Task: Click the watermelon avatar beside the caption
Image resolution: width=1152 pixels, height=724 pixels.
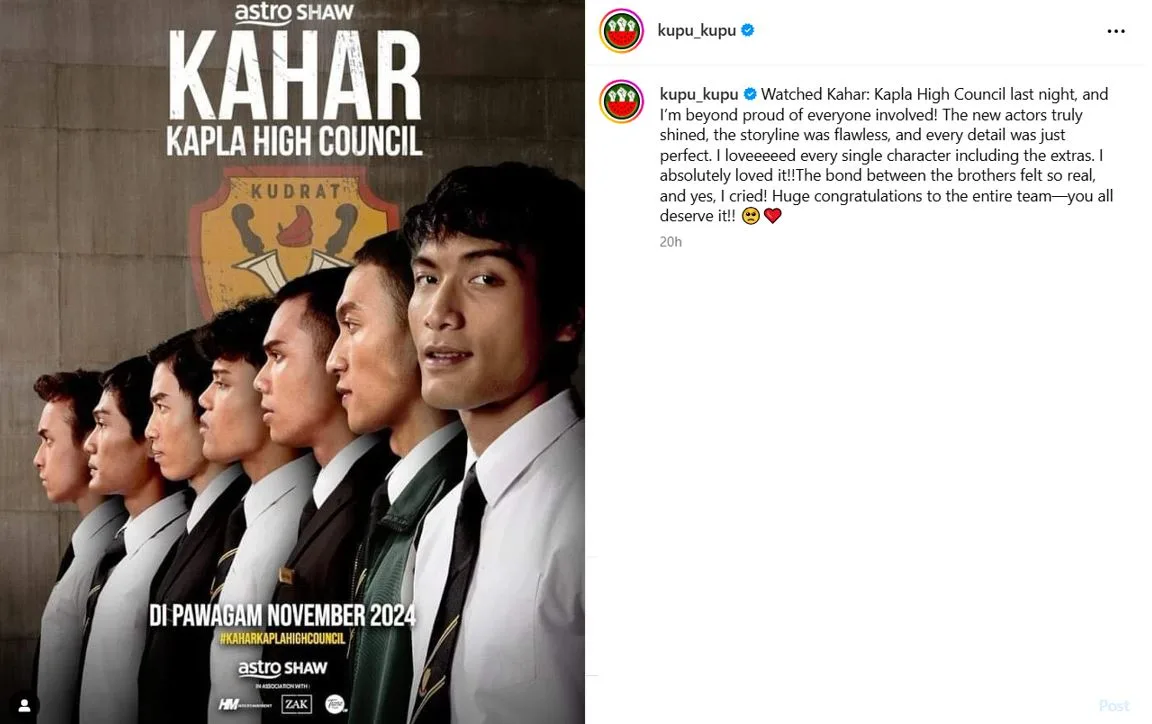Action: (622, 101)
